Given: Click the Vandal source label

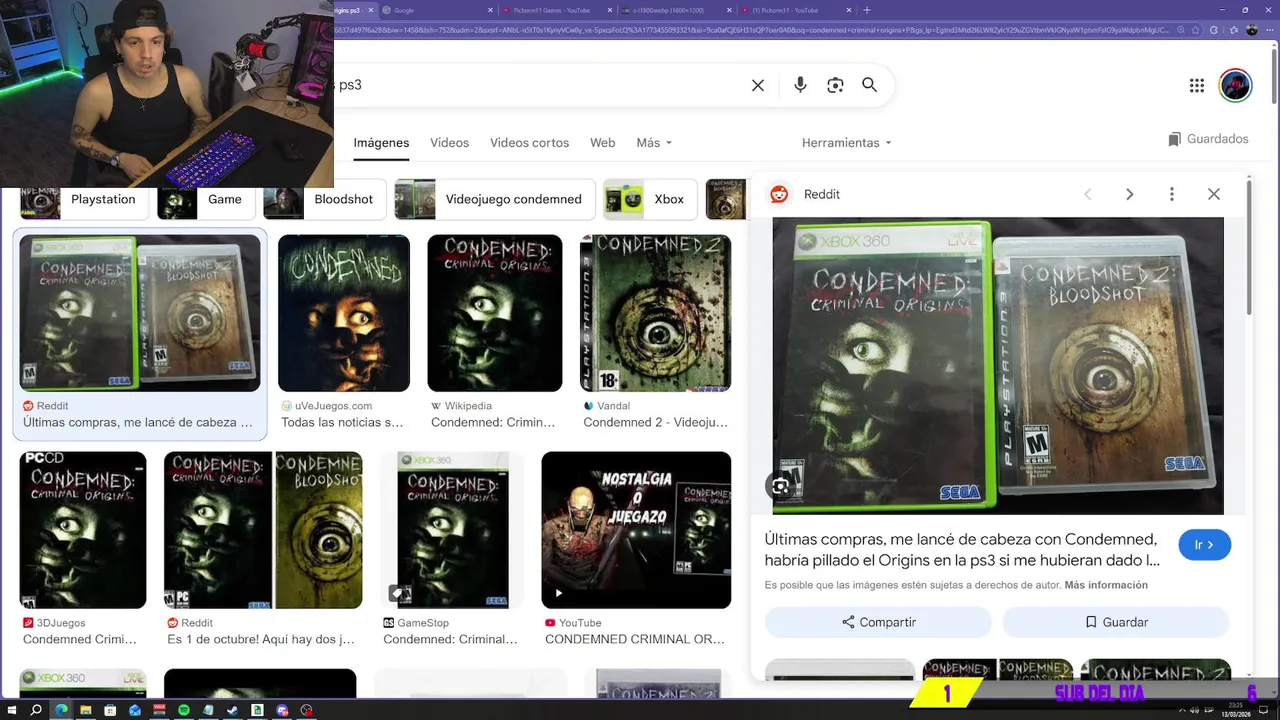Looking at the screenshot, I should [614, 406].
